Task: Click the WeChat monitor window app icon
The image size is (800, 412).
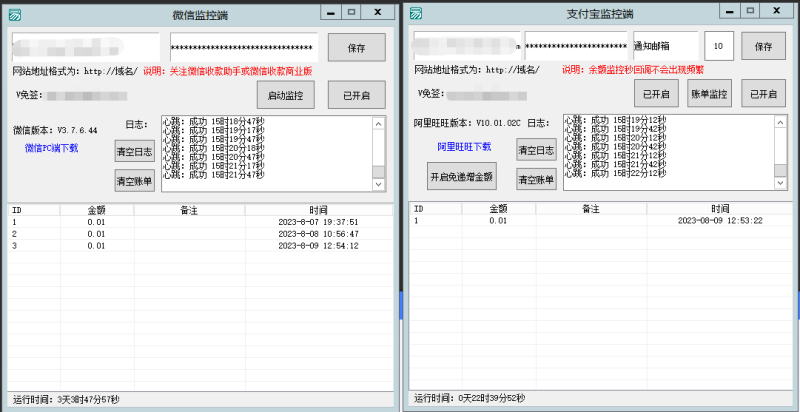Action: pos(15,15)
